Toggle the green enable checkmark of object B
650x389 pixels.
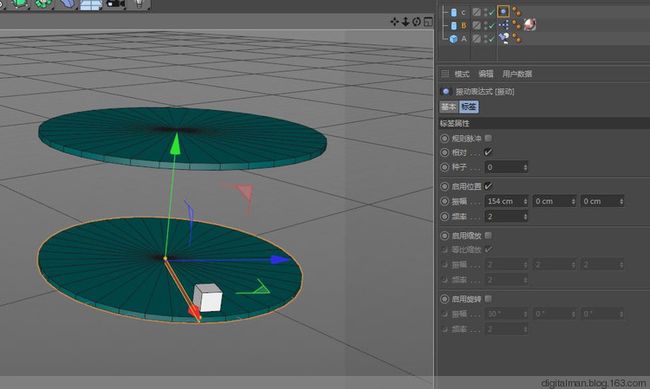pyautogui.click(x=491, y=26)
